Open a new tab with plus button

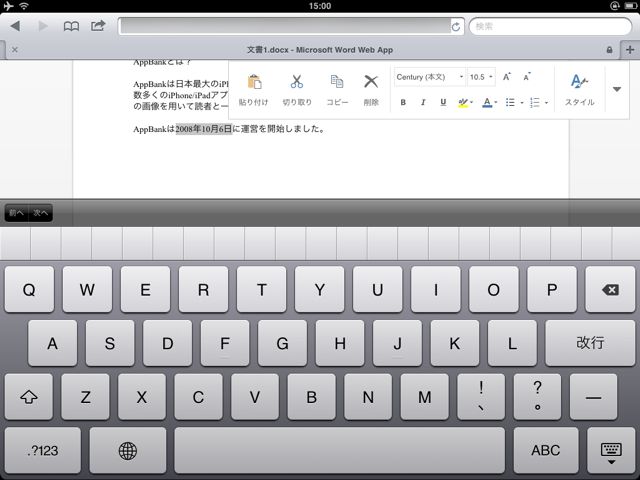click(x=630, y=50)
